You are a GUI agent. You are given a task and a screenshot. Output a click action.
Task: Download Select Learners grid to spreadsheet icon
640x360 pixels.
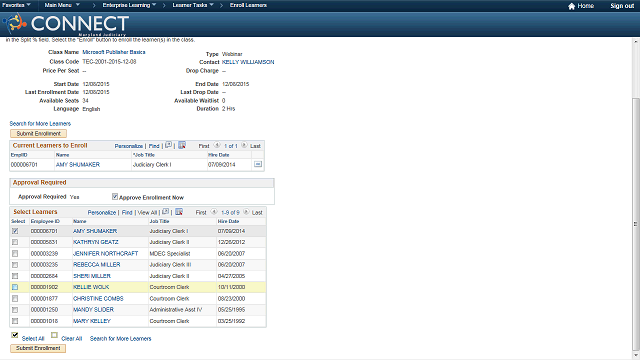179,212
